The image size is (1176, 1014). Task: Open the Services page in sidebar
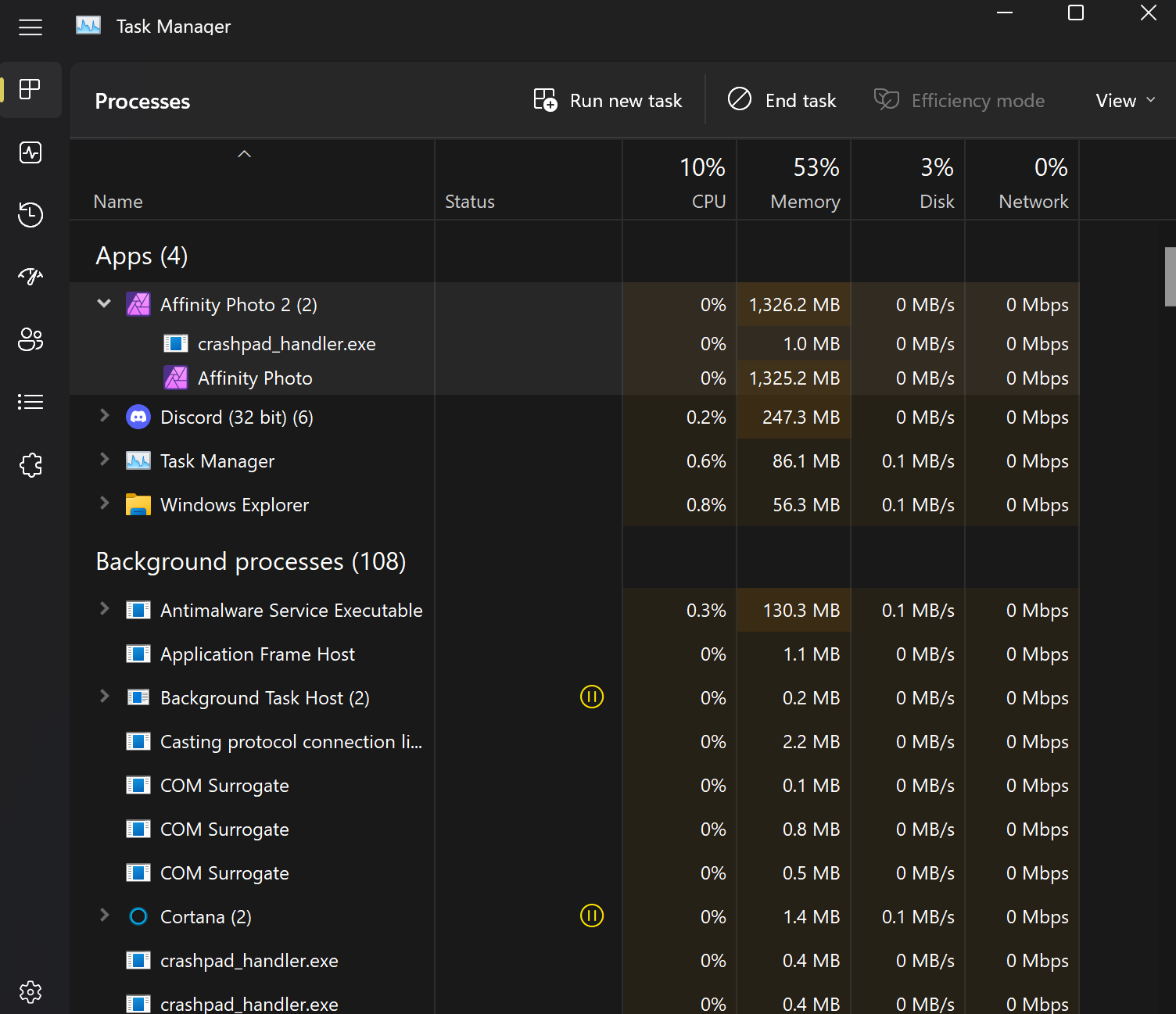tap(30, 465)
